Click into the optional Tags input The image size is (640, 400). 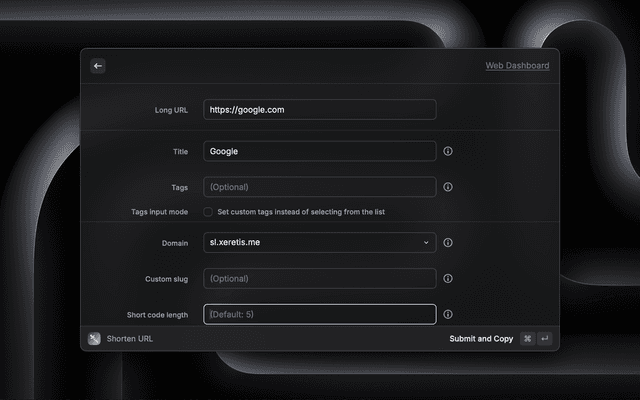click(x=319, y=187)
